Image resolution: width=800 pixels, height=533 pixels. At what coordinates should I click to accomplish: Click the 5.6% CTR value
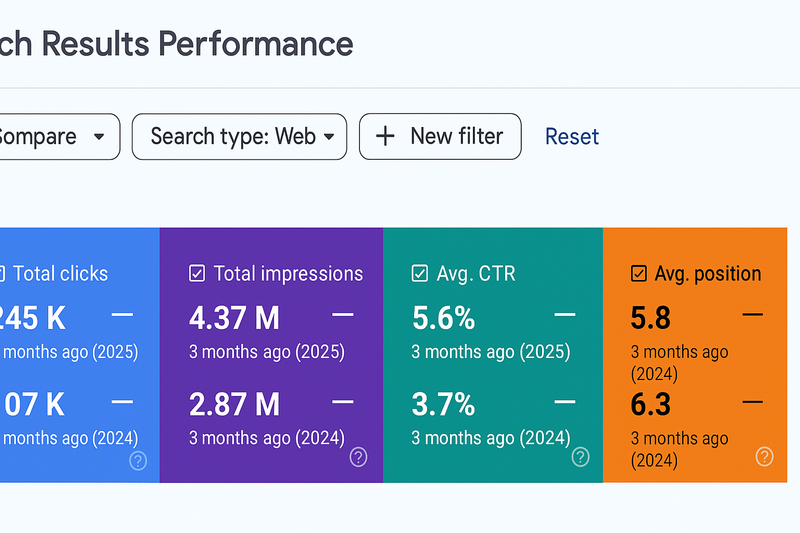point(443,318)
